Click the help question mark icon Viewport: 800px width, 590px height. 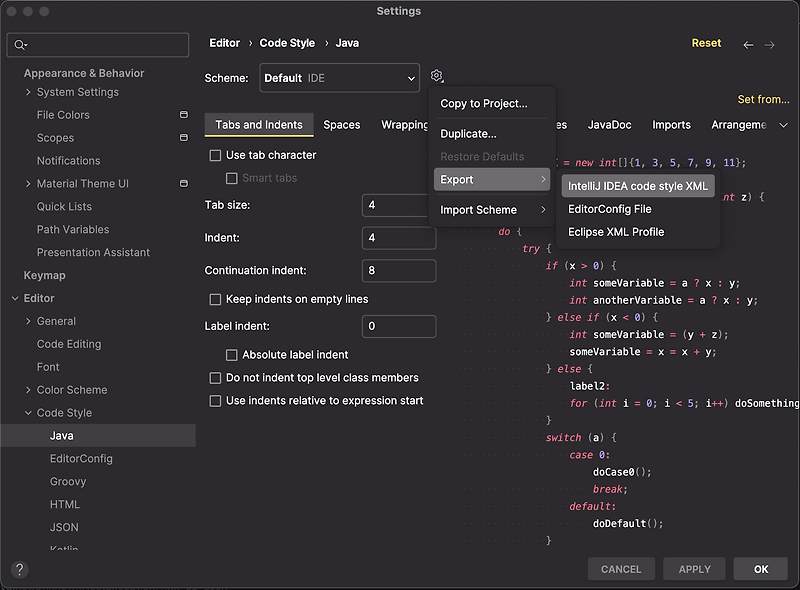[x=18, y=569]
